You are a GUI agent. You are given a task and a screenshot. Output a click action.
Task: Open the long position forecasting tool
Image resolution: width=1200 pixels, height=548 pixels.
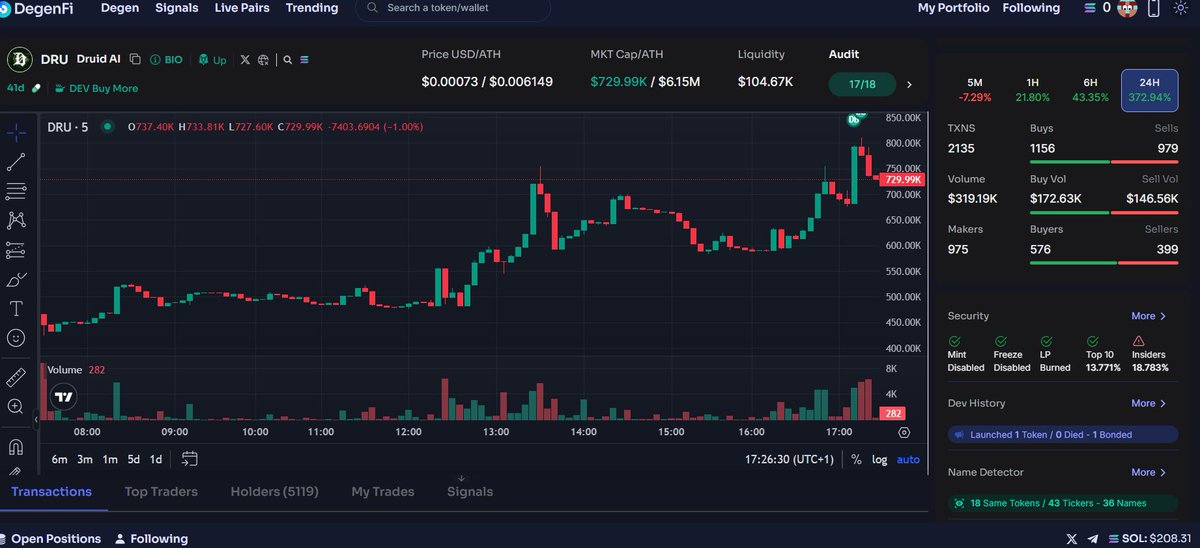16,250
